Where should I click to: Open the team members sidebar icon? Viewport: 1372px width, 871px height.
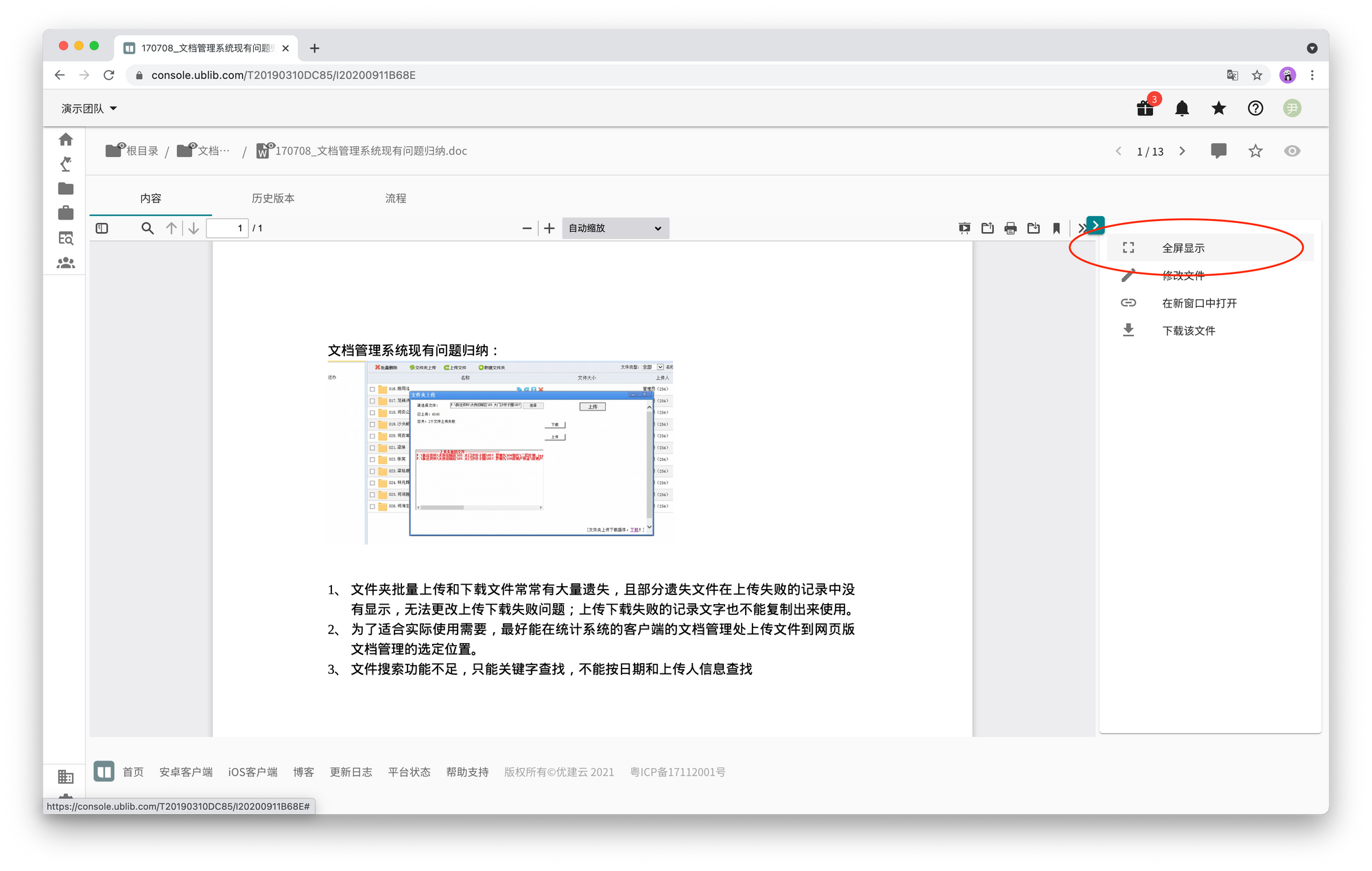66,263
